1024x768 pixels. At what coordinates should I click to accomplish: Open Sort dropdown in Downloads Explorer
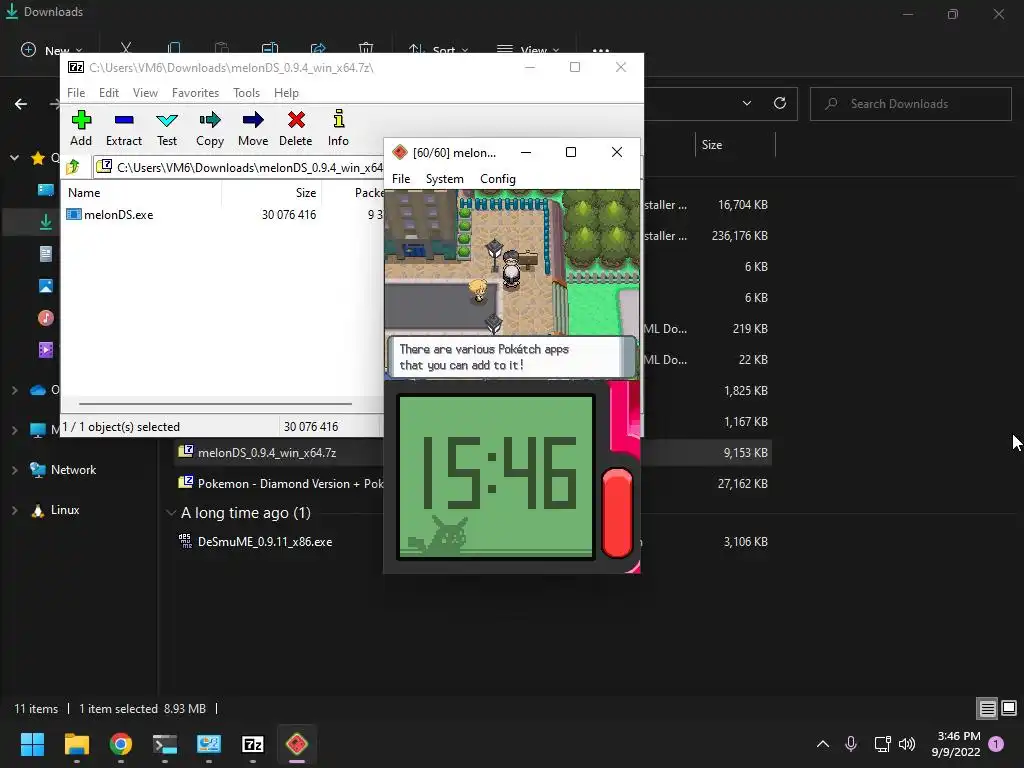438,50
